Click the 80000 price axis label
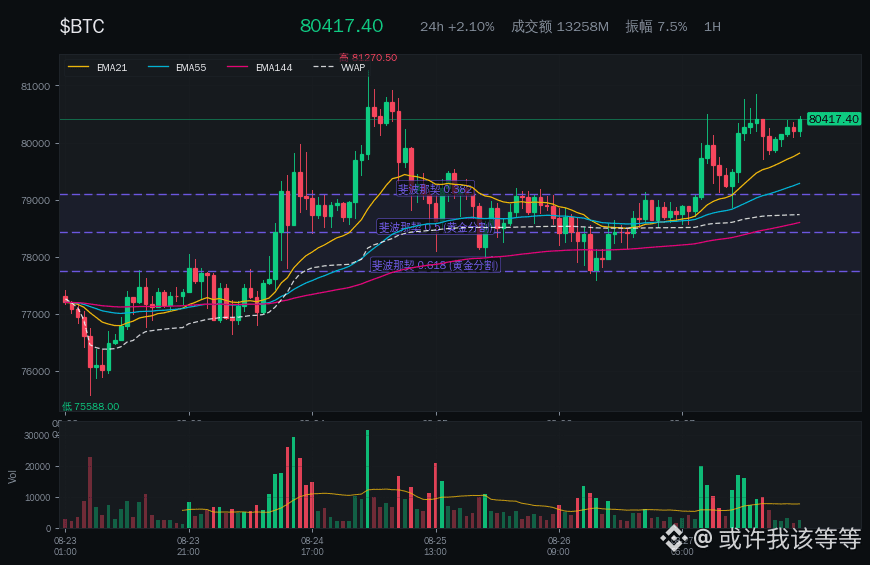 coord(36,144)
